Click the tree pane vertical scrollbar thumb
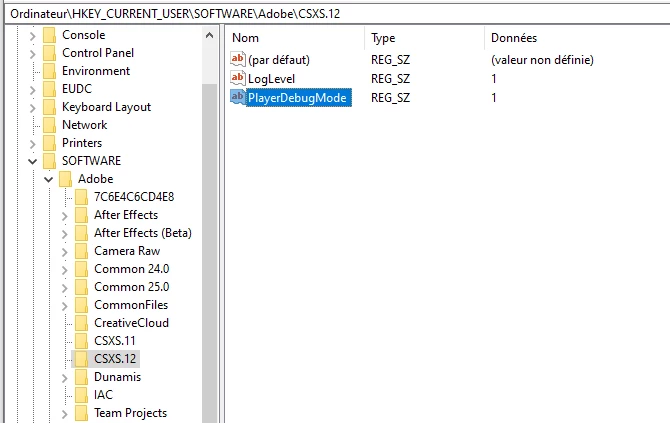The image size is (670, 423). click(209, 252)
